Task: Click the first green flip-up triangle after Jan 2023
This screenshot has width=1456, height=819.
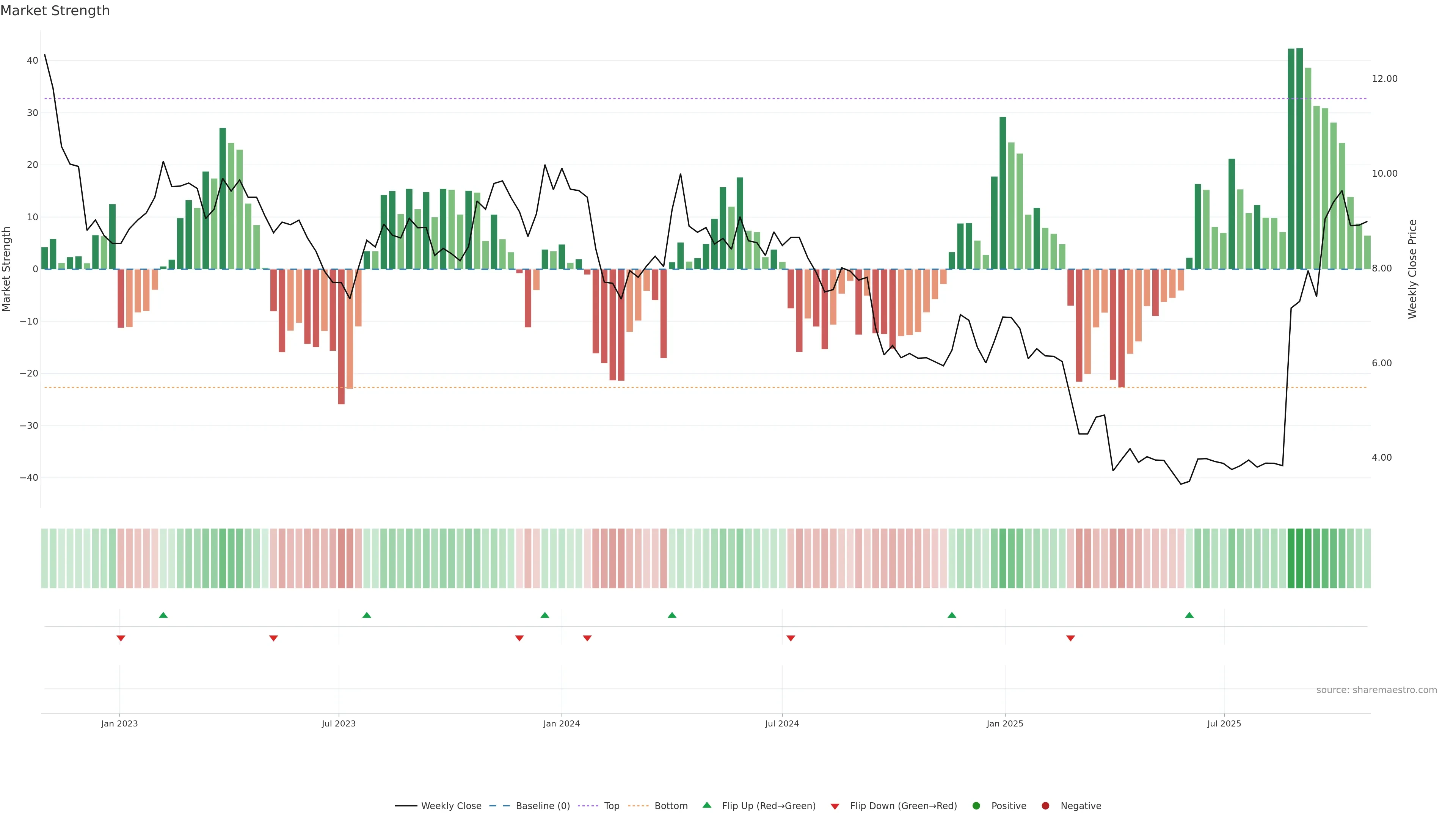Action: pos(163,615)
